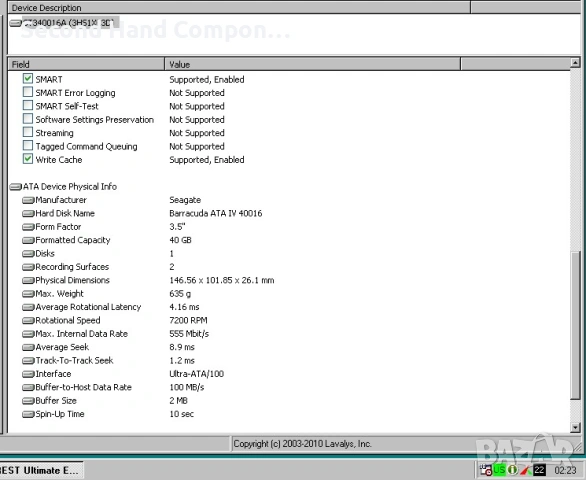Image resolution: width=586 pixels, height=480 pixels.
Task: Click the vertical scrollbar thumb
Action: point(575,325)
